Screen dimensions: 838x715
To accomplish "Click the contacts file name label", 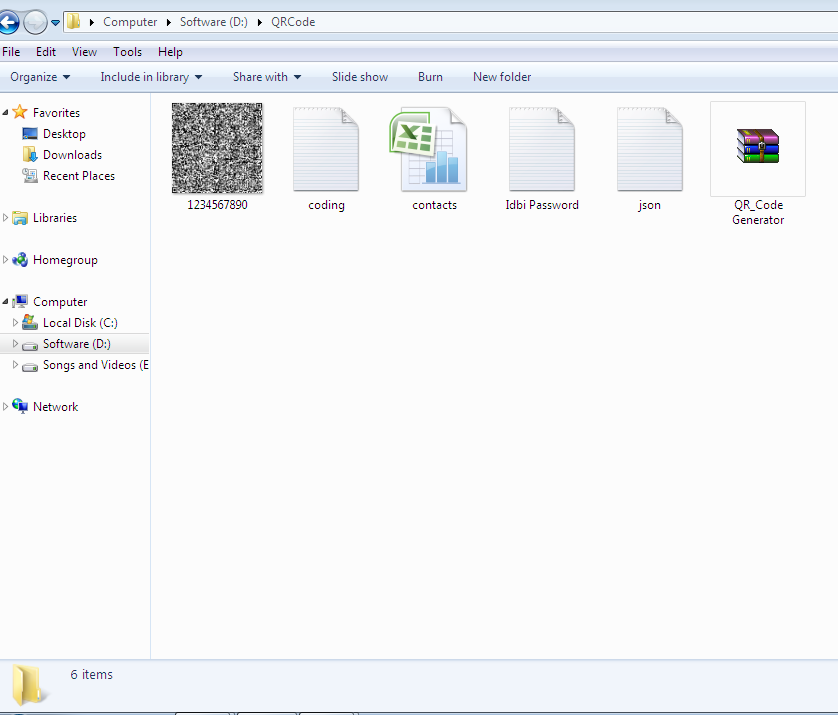I will tap(434, 205).
